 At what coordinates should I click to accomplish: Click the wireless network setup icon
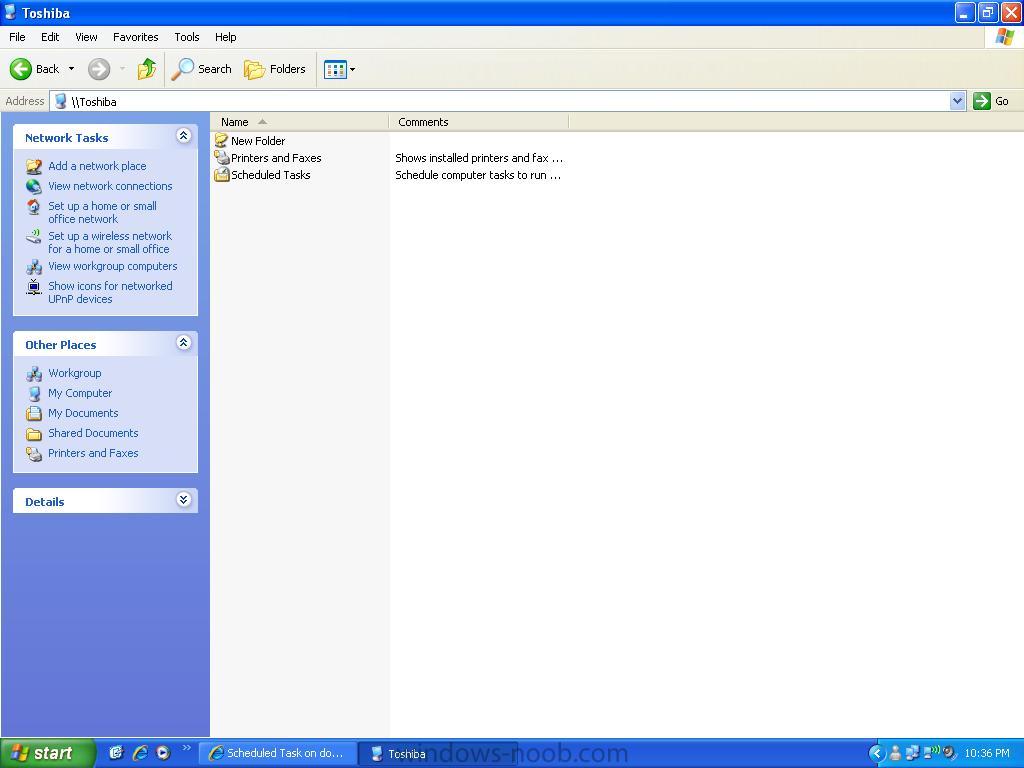pos(34,236)
